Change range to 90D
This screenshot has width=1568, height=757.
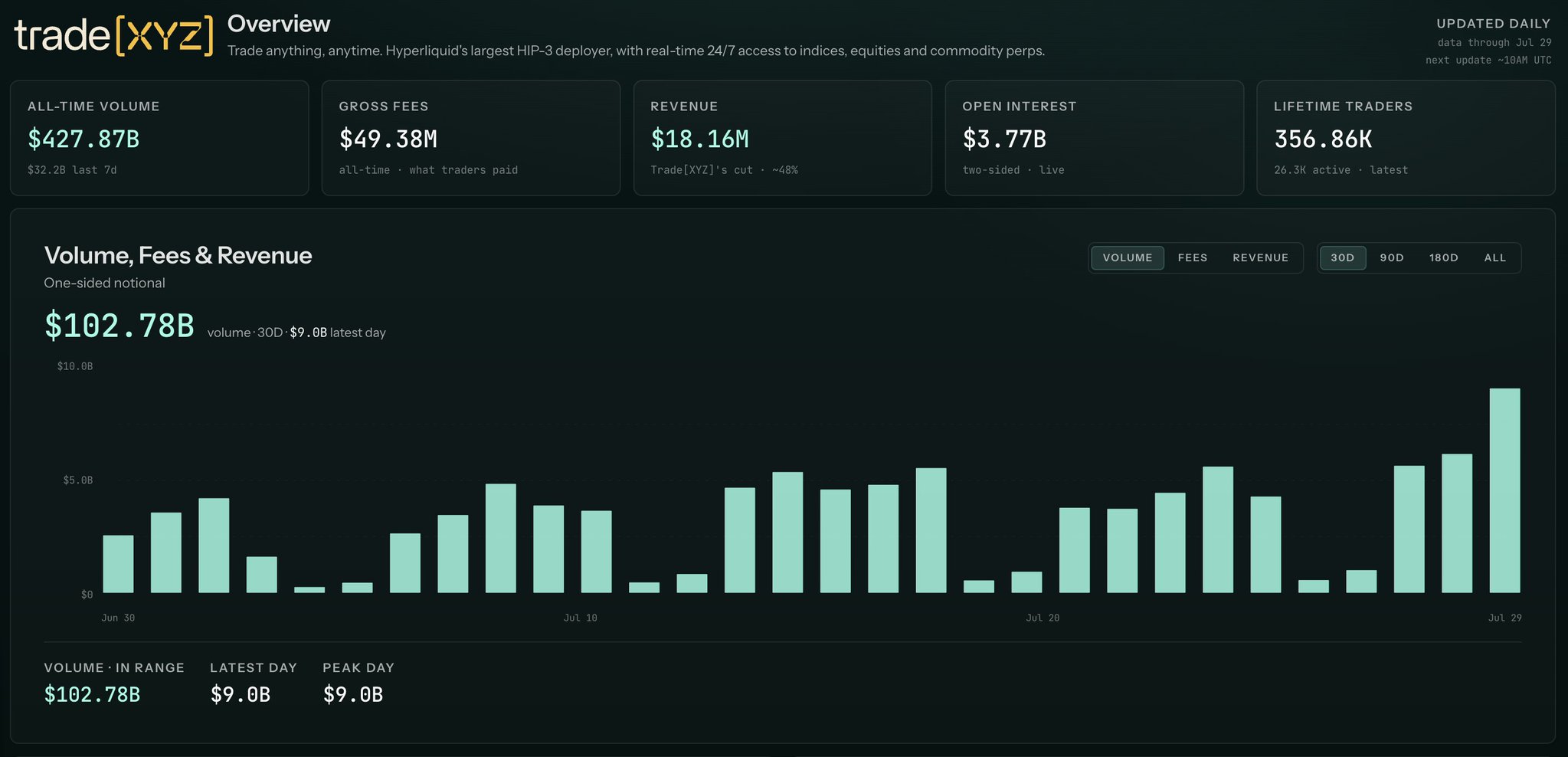pos(1392,257)
